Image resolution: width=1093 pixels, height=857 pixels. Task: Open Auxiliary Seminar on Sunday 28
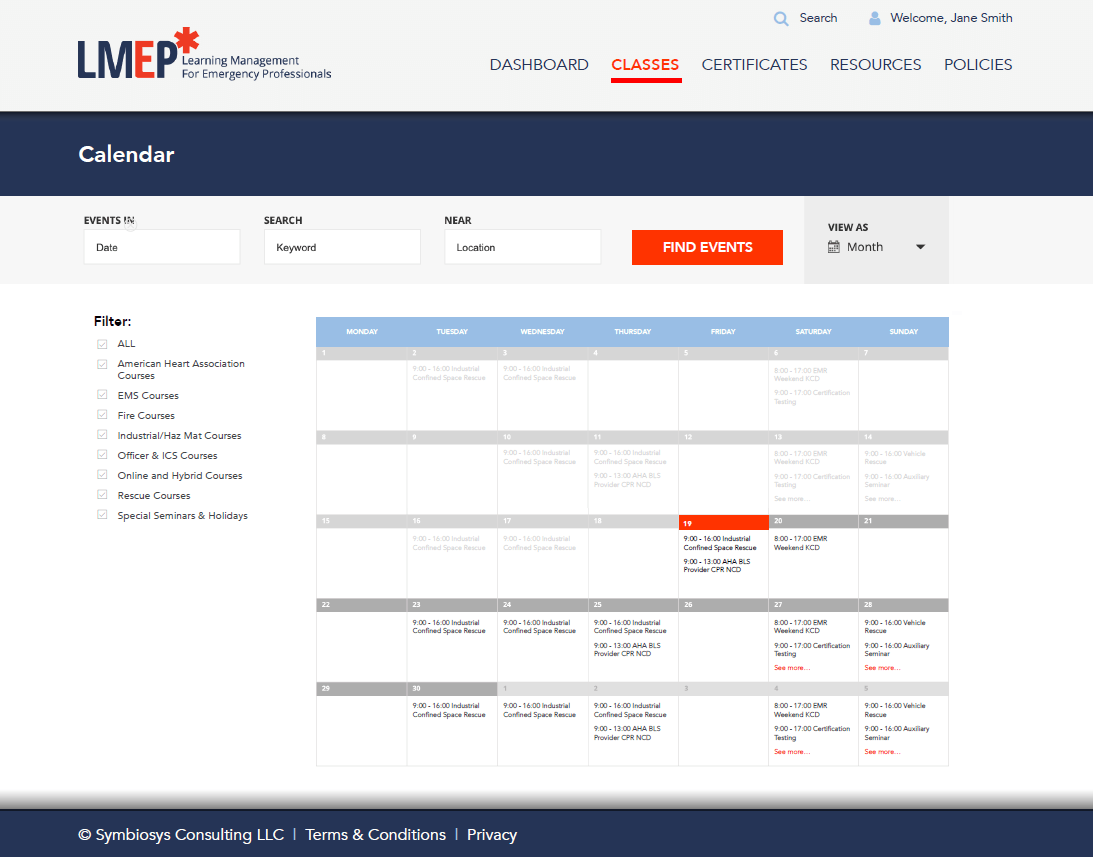(x=897, y=650)
